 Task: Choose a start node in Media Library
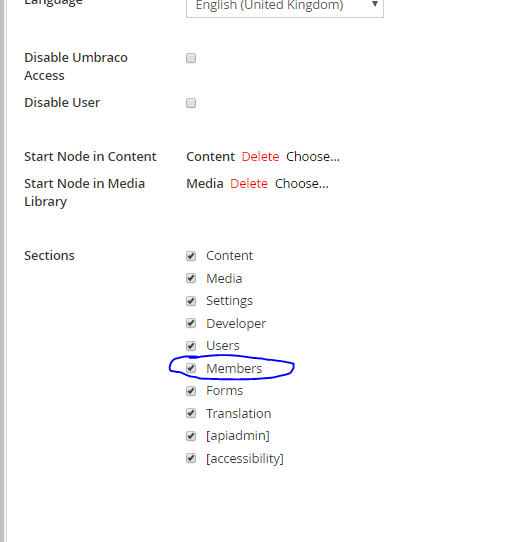click(x=301, y=184)
